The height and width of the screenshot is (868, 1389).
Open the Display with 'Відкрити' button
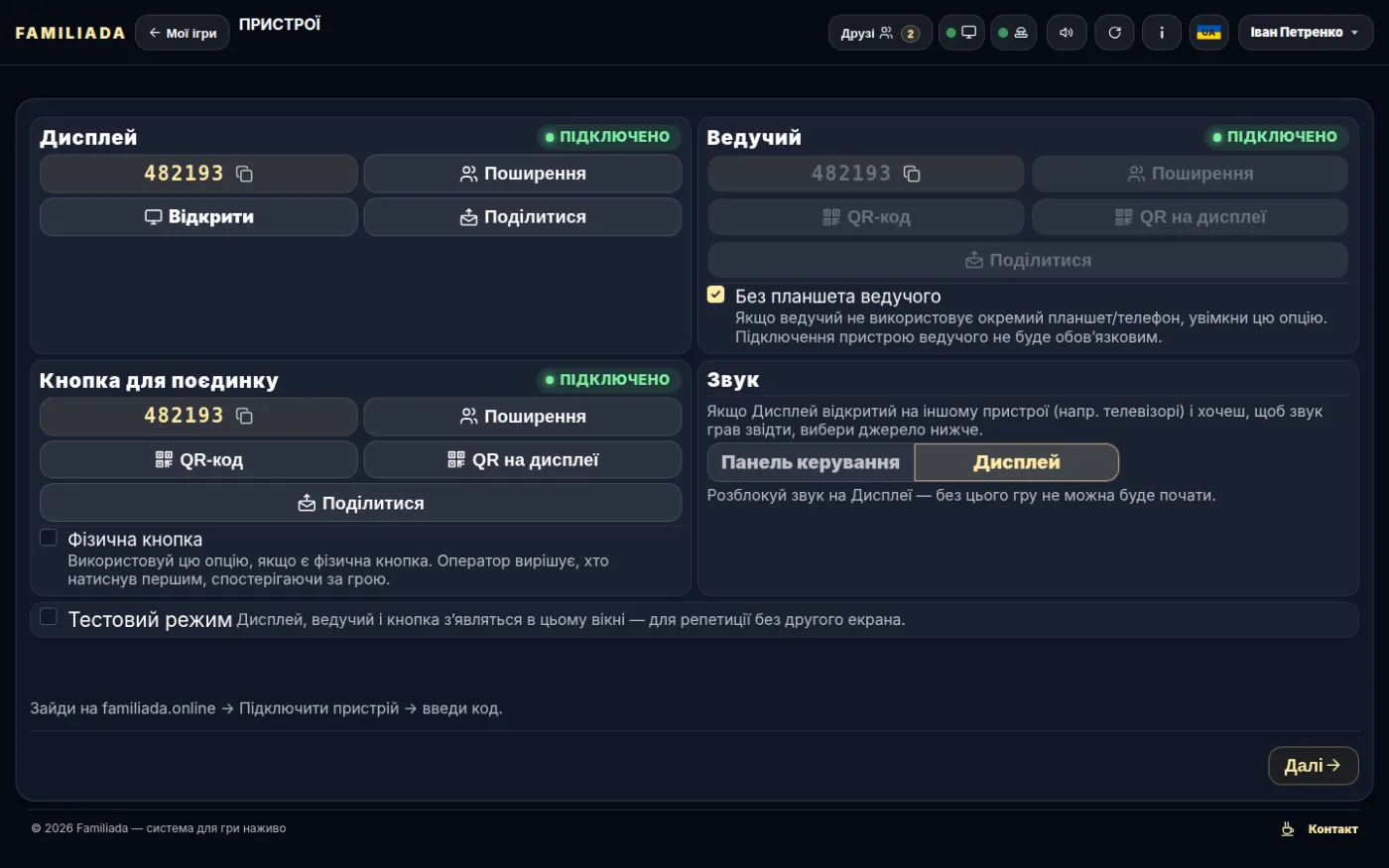pyautogui.click(x=198, y=217)
